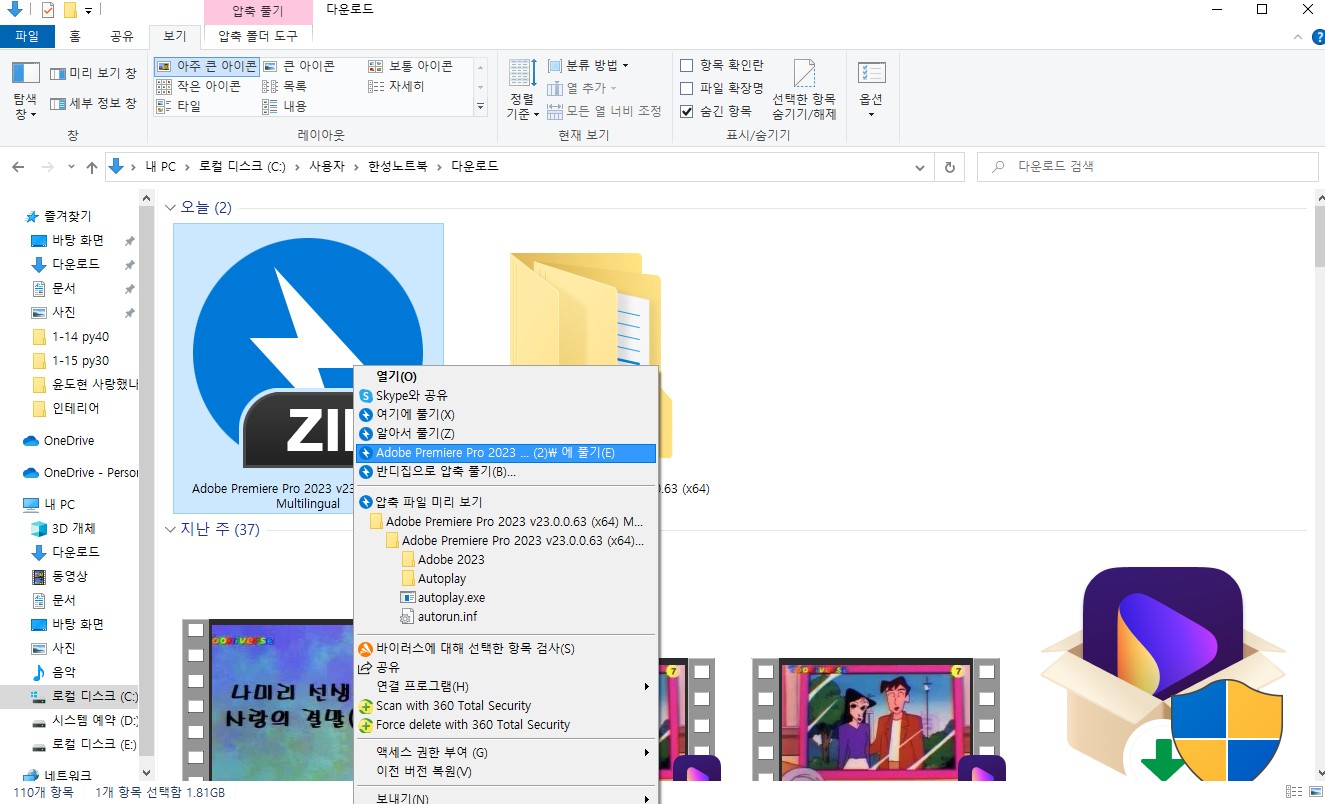Viewport: 1325px width, 804px height.
Task: Choose details (자세히) layout
Action: (397, 86)
